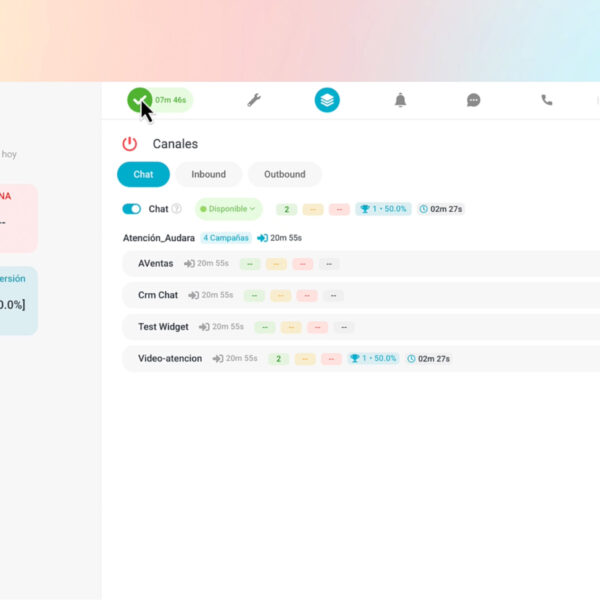The width and height of the screenshot is (600, 600).
Task: Click the red badge in Chat row
Action: point(339,209)
